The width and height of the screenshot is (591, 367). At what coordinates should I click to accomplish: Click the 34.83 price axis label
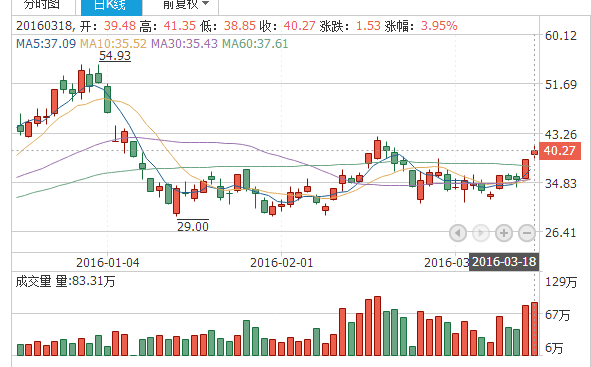[x=561, y=184]
